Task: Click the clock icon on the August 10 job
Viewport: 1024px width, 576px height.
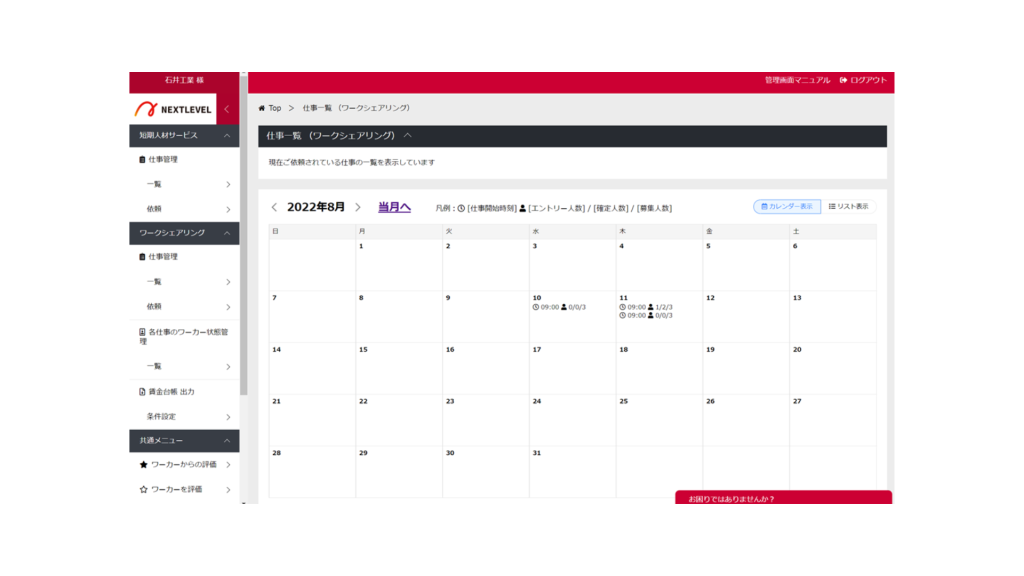Action: pyautogui.click(x=536, y=307)
